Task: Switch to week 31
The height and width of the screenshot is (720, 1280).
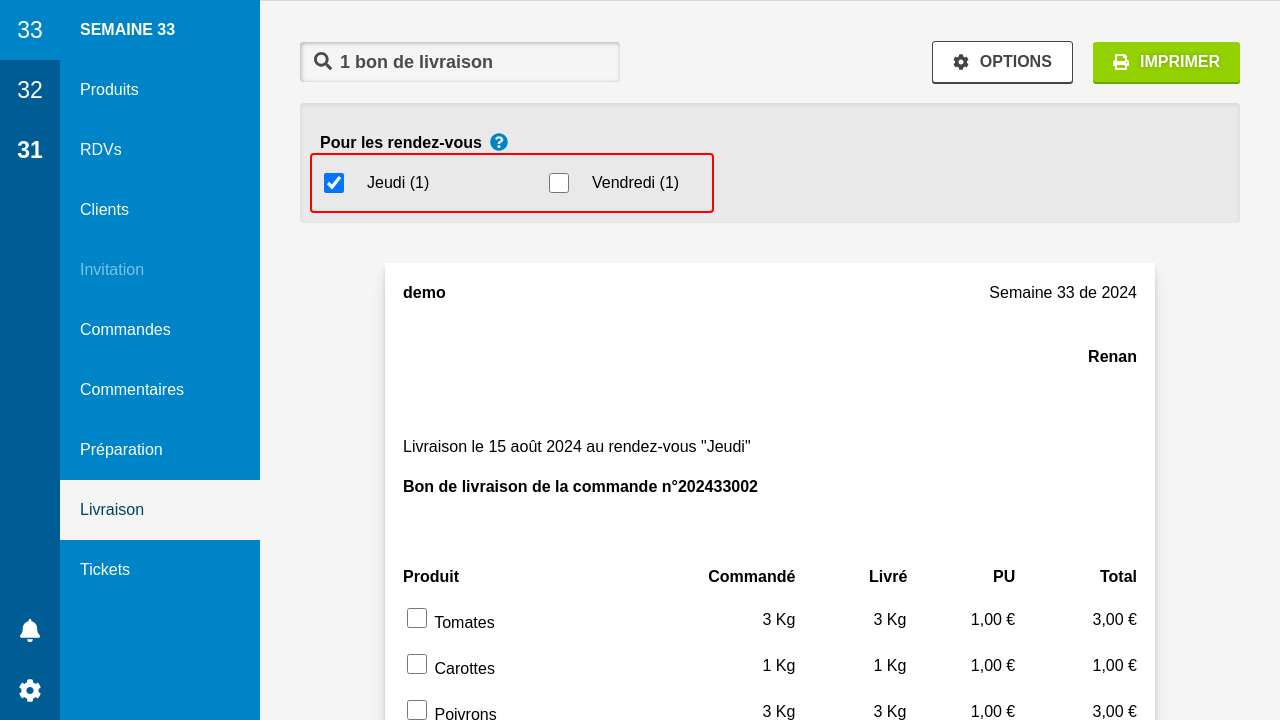Action: click(30, 150)
